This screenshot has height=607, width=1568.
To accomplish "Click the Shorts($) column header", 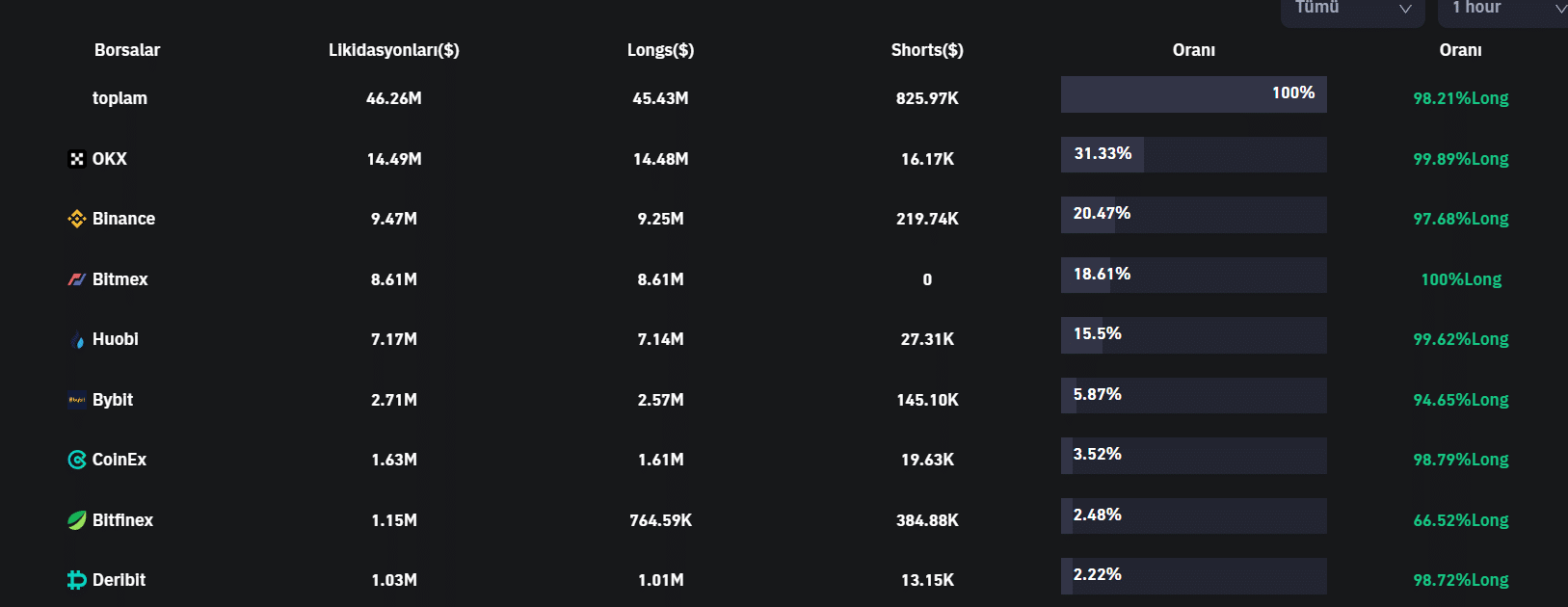I will [927, 50].
